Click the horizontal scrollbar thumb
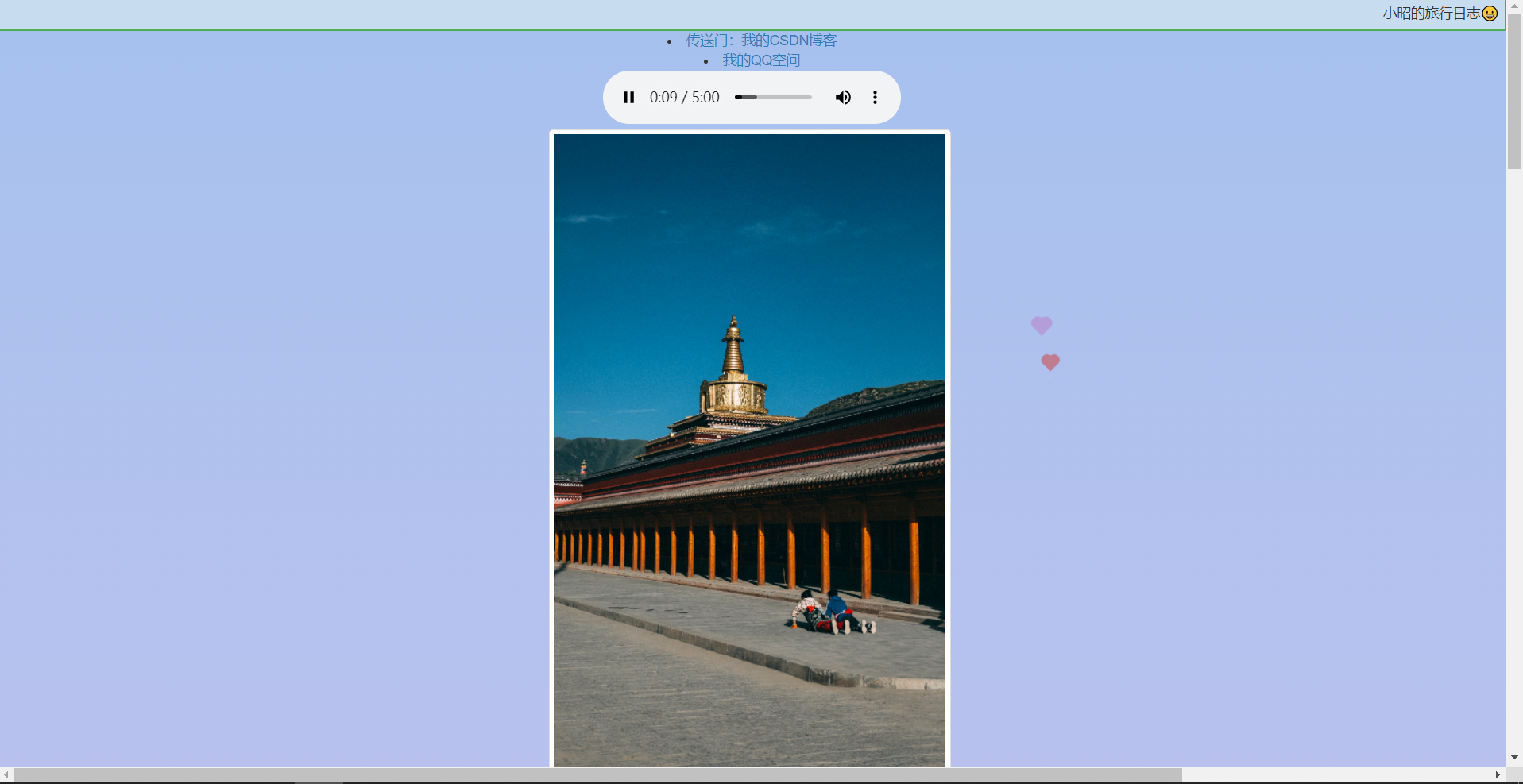This screenshot has height=784, width=1523. 597,774
